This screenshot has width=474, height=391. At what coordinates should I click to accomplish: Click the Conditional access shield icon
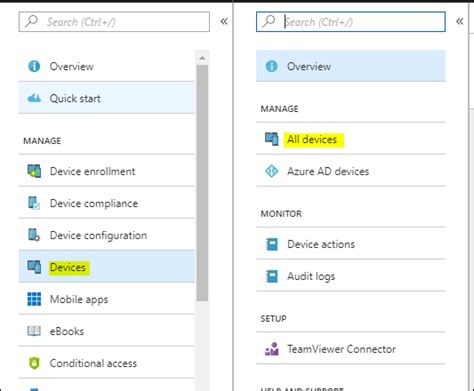point(34,363)
